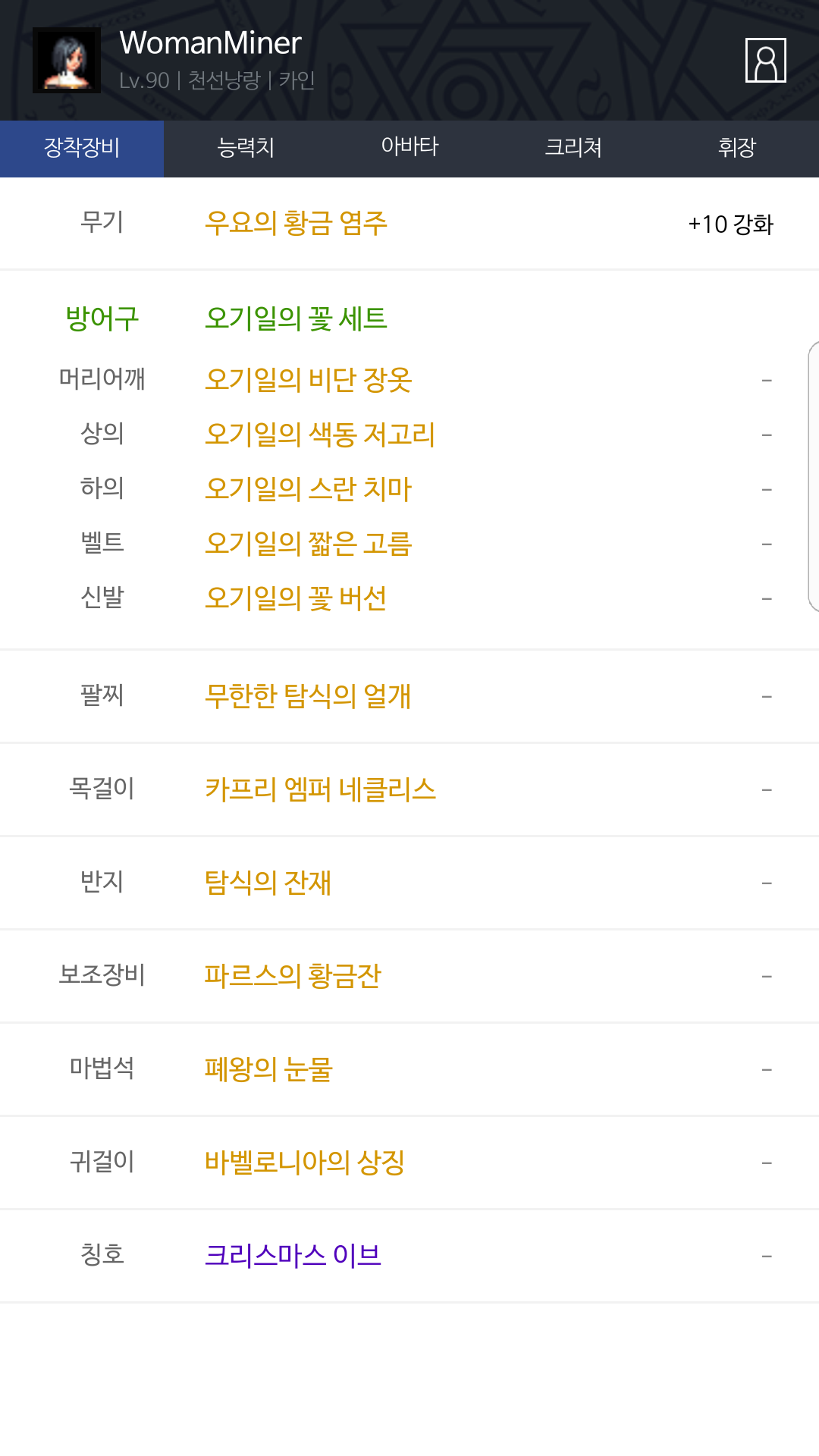Image resolution: width=819 pixels, height=1456 pixels.
Task: Open the 오기일의 꽃 세트 set link
Action: (296, 318)
